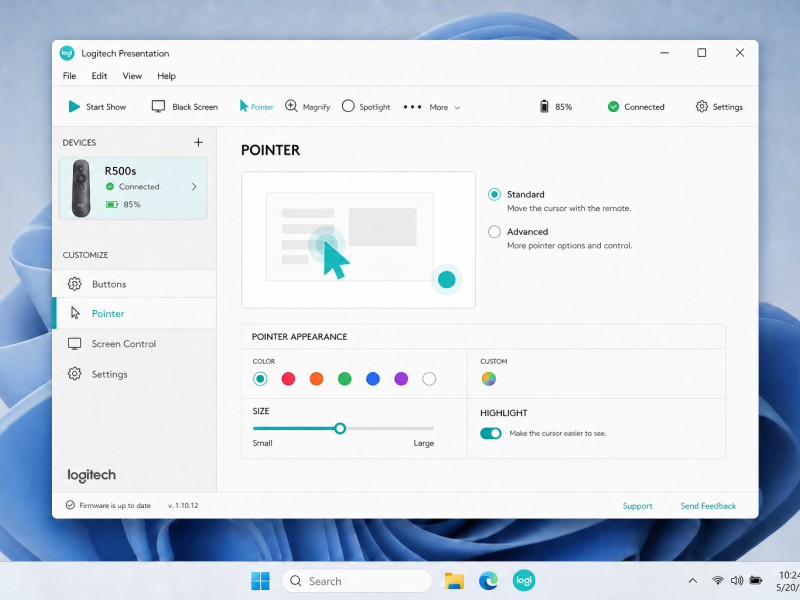
Task: Open the Support link
Action: (x=637, y=506)
